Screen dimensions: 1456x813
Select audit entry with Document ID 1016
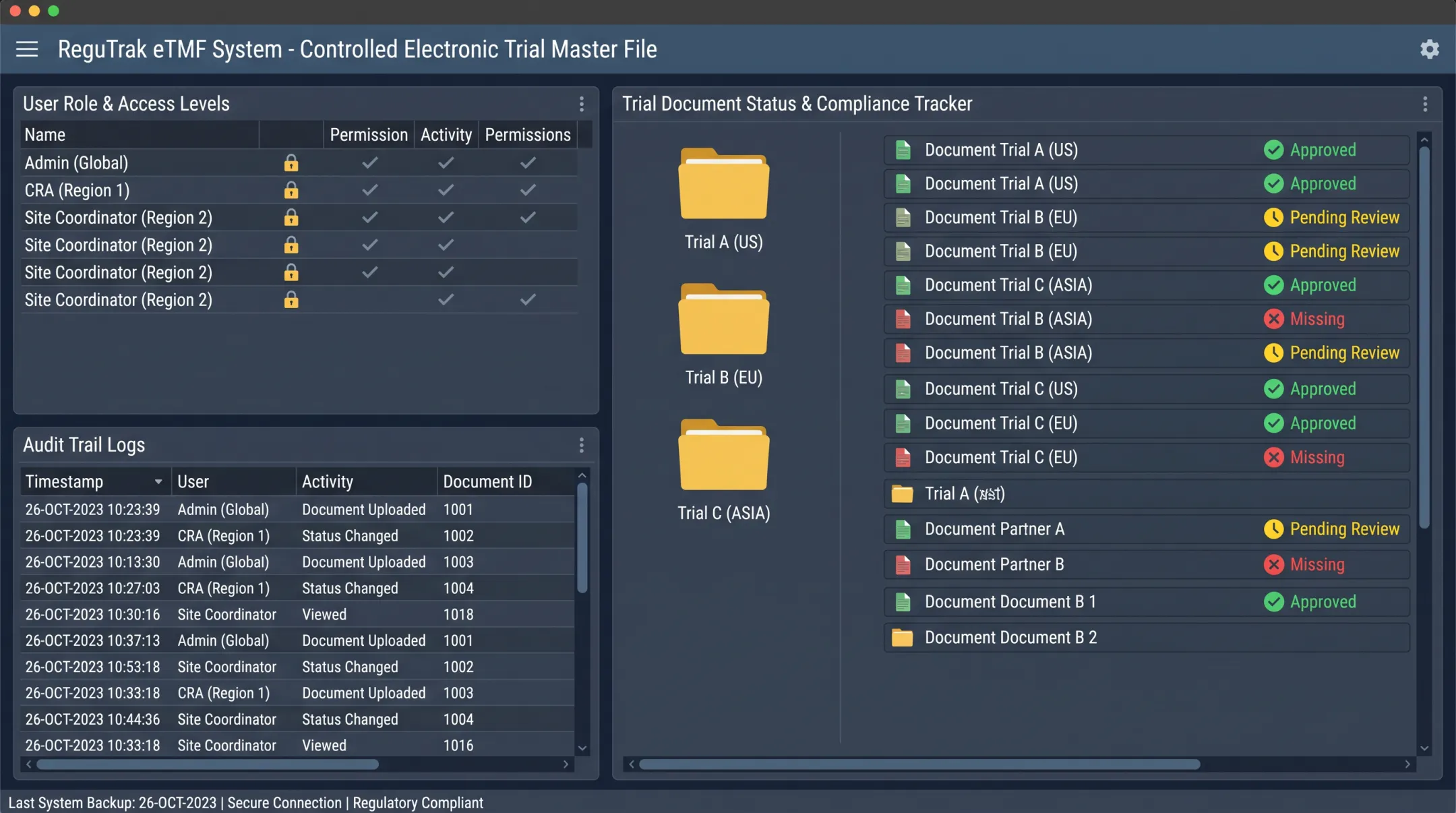click(297, 746)
